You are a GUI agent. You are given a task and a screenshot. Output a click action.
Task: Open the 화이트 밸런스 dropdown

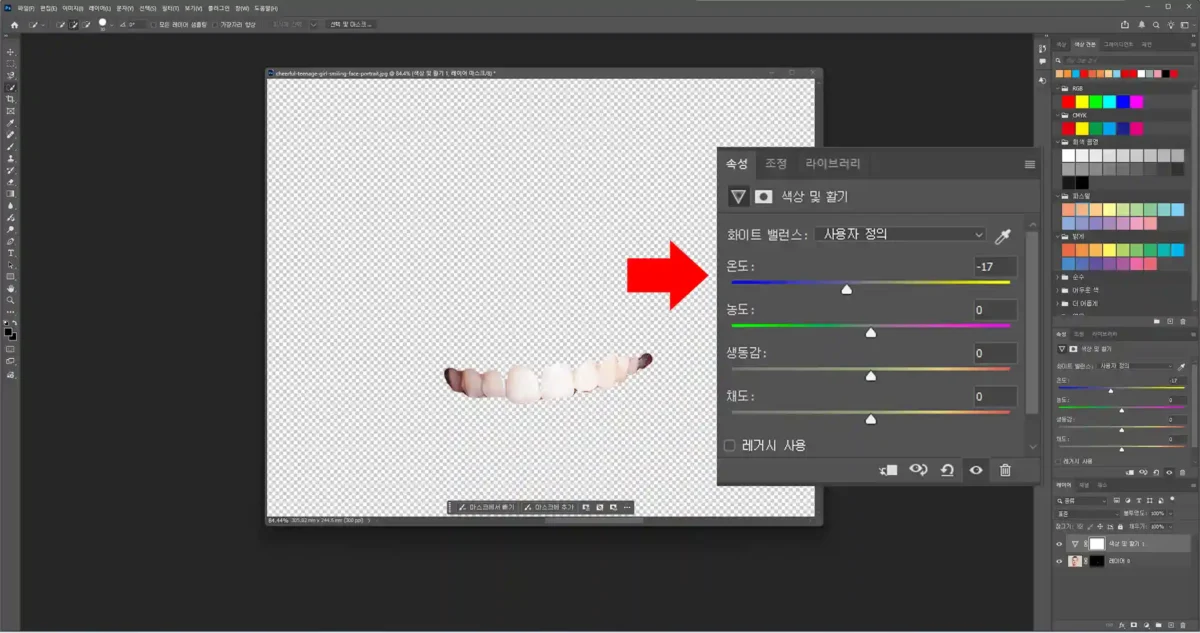click(x=900, y=233)
